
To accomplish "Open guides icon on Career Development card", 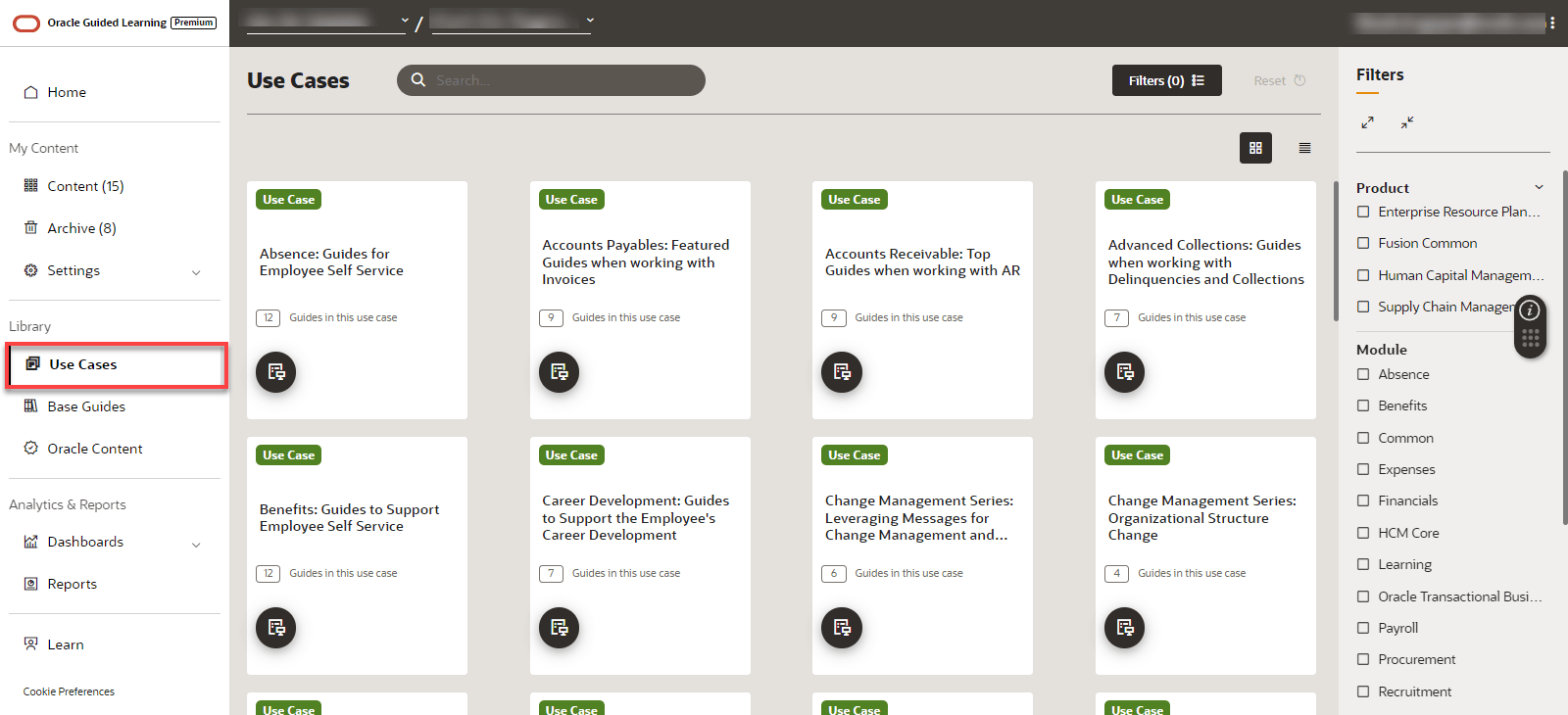I will pyautogui.click(x=560, y=628).
